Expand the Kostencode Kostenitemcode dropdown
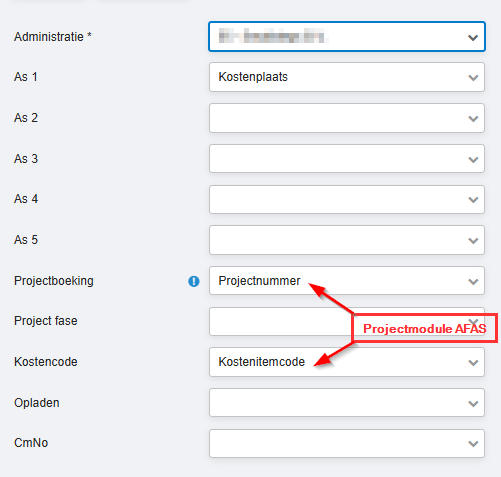The height and width of the screenshot is (477, 501). click(347, 362)
